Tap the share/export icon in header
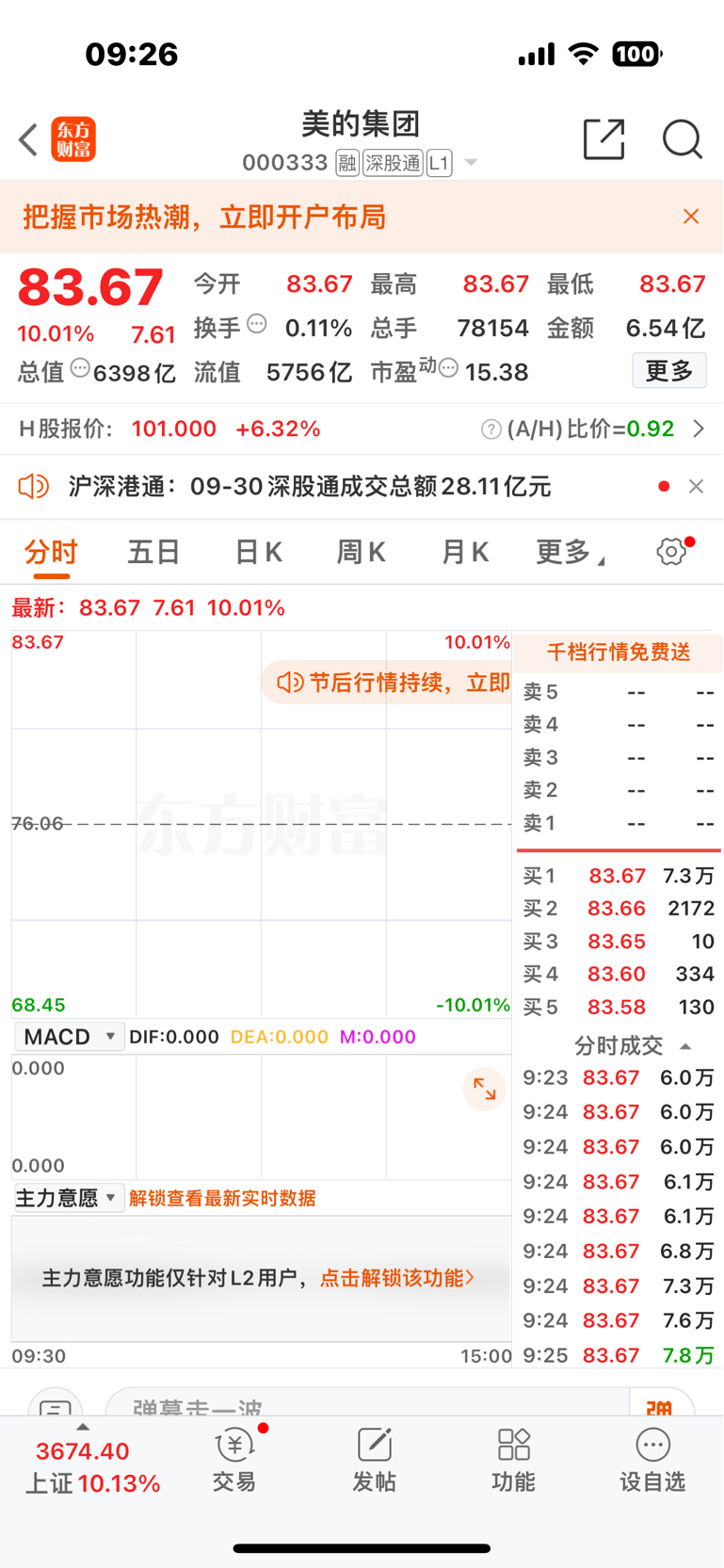 coord(603,139)
